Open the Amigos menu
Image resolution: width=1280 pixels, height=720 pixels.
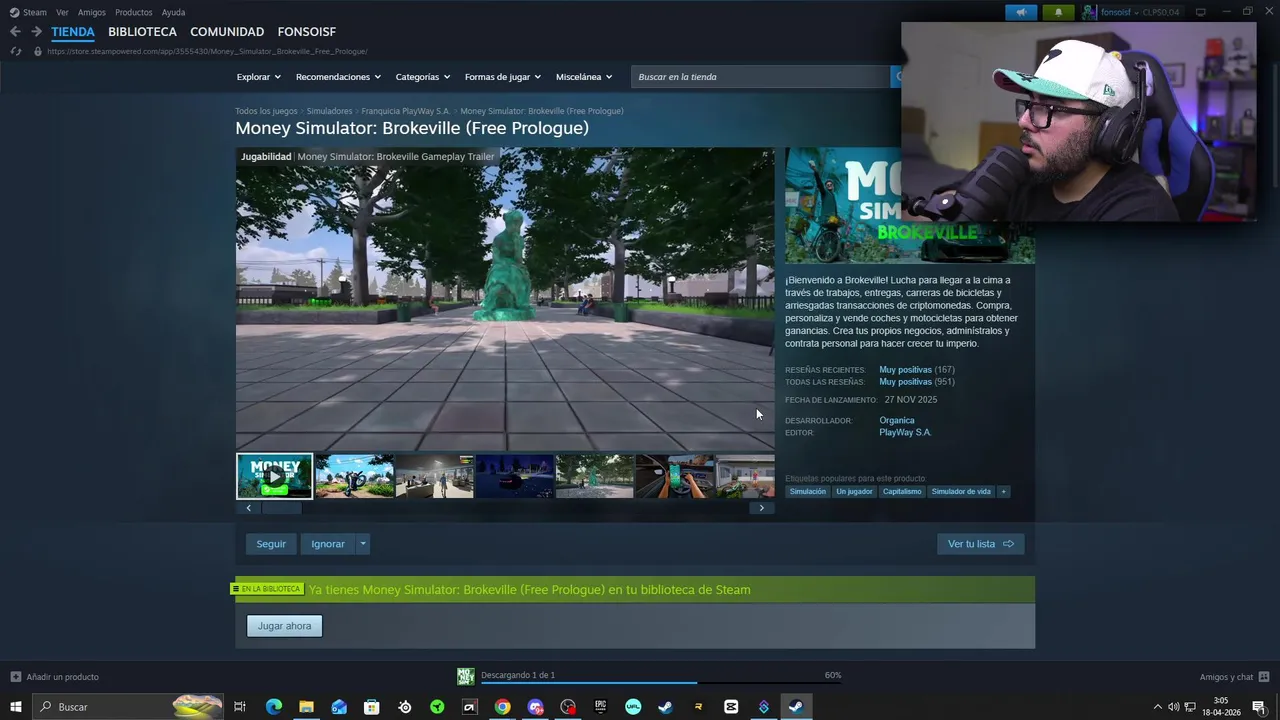pyautogui.click(x=92, y=12)
